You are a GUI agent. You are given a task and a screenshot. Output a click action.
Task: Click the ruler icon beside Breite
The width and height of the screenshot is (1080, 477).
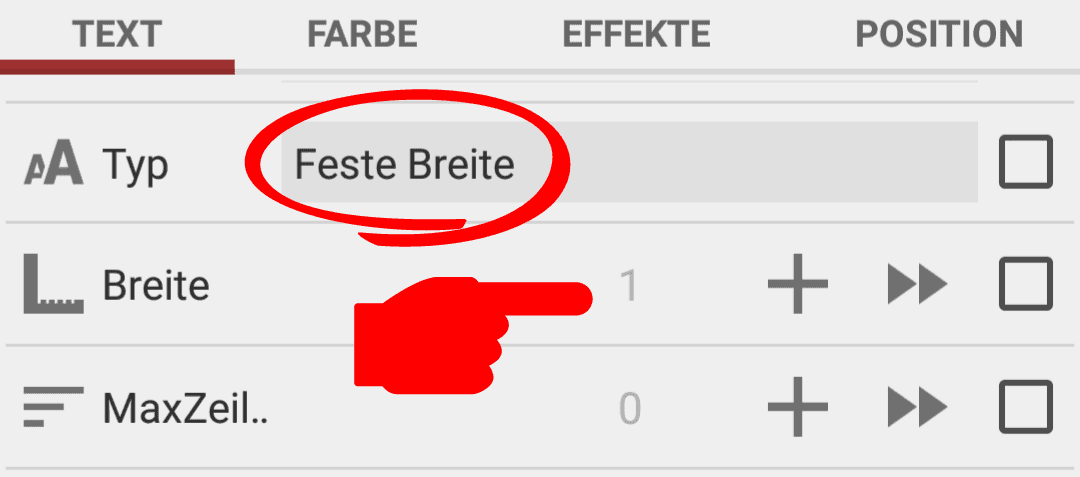[54, 284]
